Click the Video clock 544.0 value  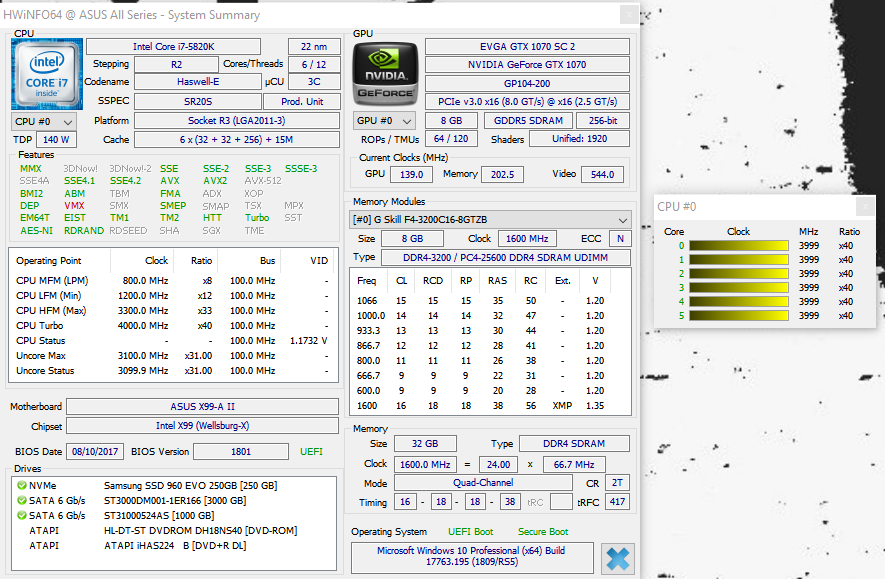coord(602,174)
